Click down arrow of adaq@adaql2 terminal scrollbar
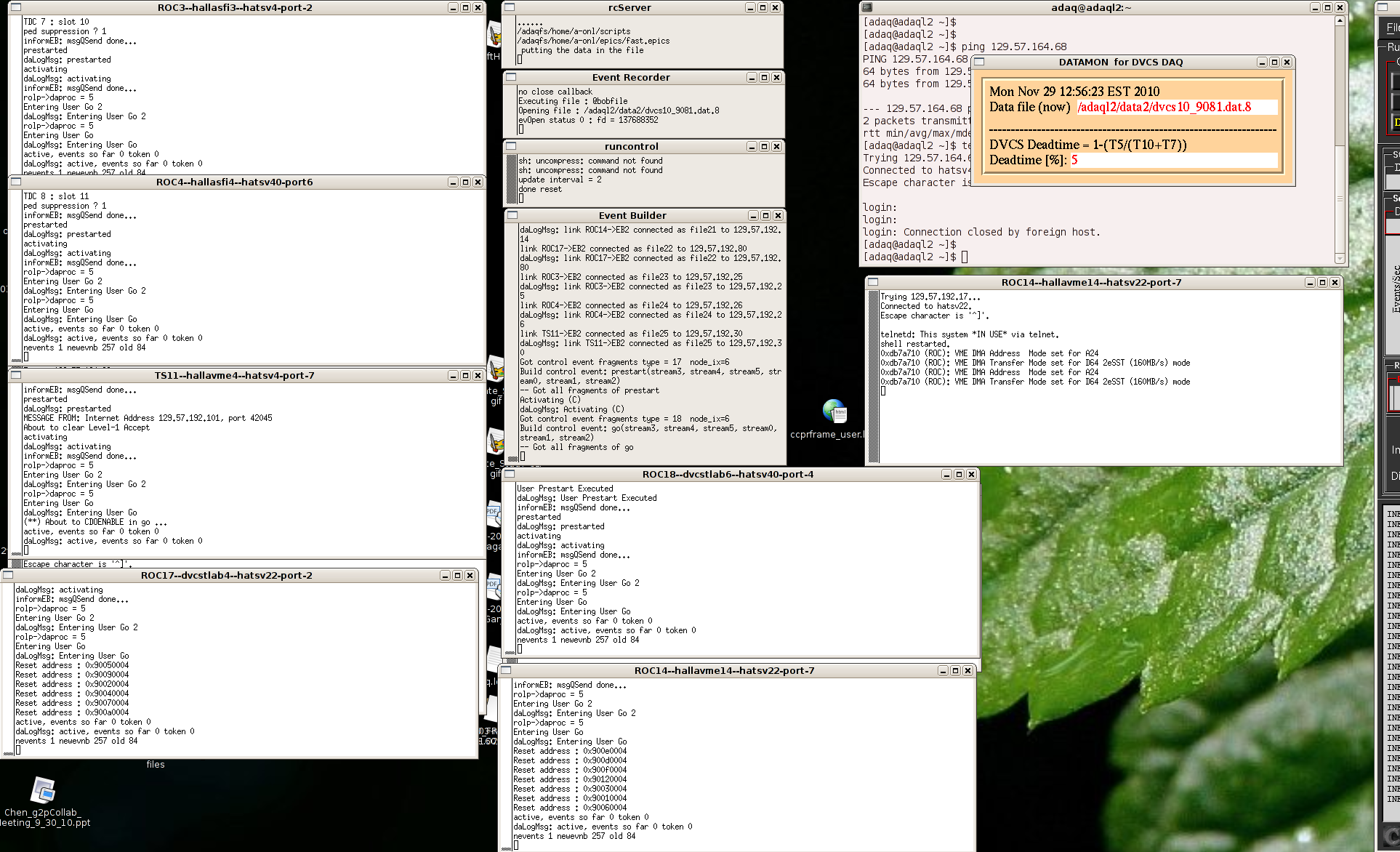Viewport: 1400px width, 852px height. (1340, 258)
